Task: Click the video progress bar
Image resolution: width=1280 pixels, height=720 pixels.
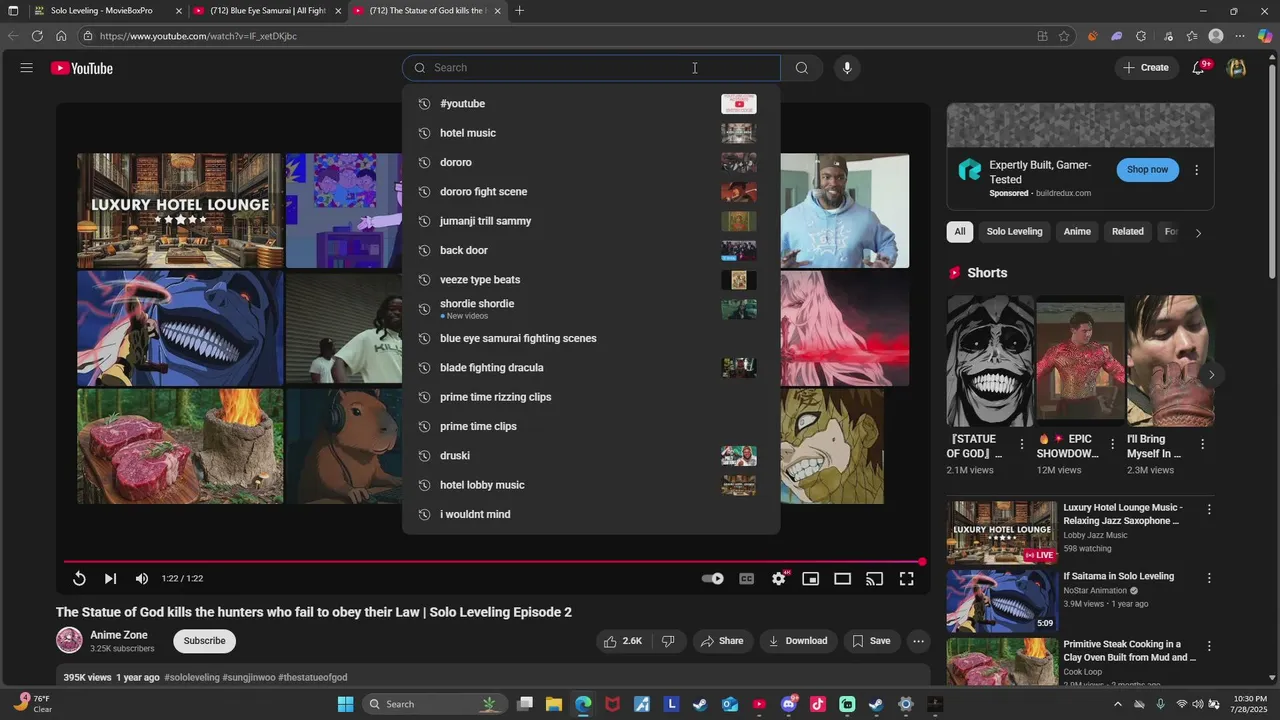Action: click(494, 562)
